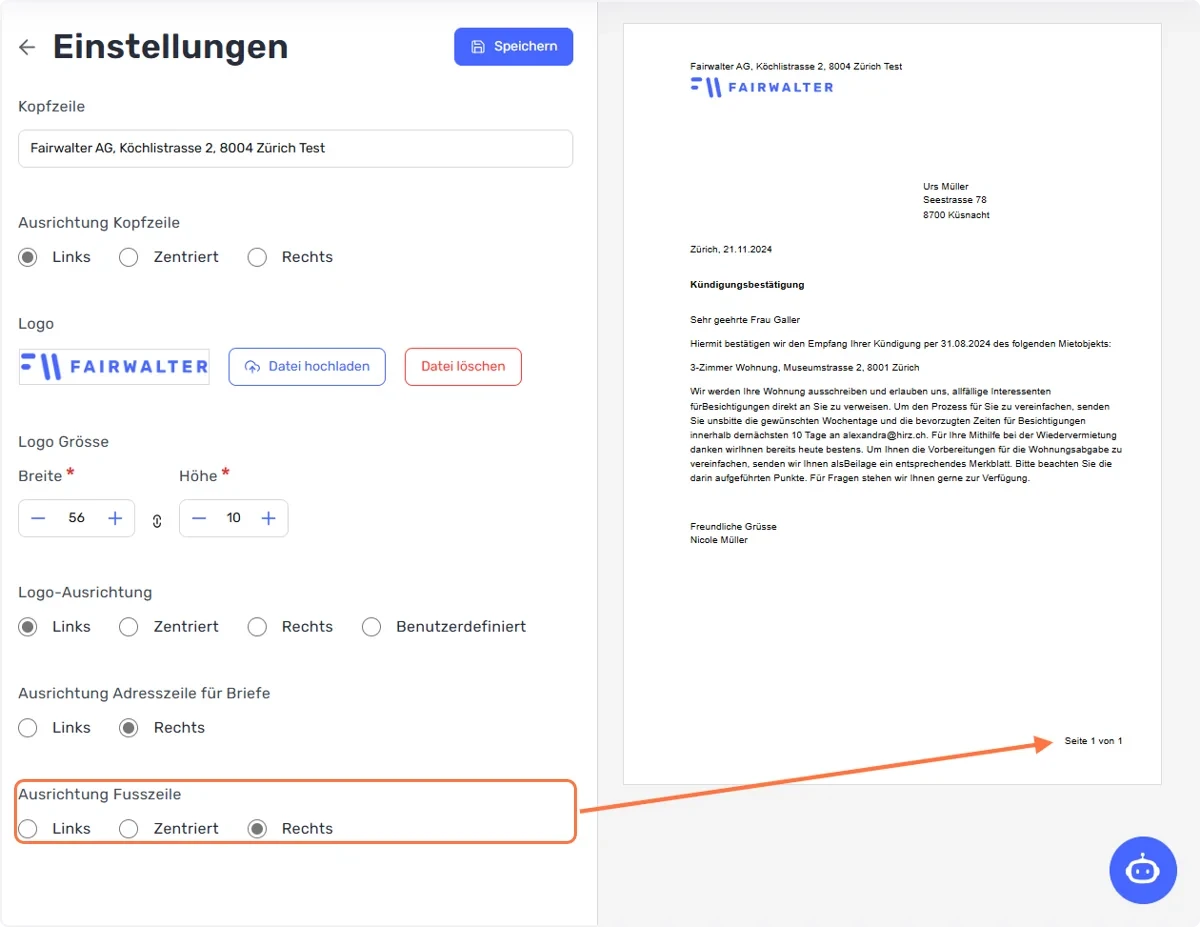Increase Breite with the plus button
1200x927 pixels.
pos(115,518)
